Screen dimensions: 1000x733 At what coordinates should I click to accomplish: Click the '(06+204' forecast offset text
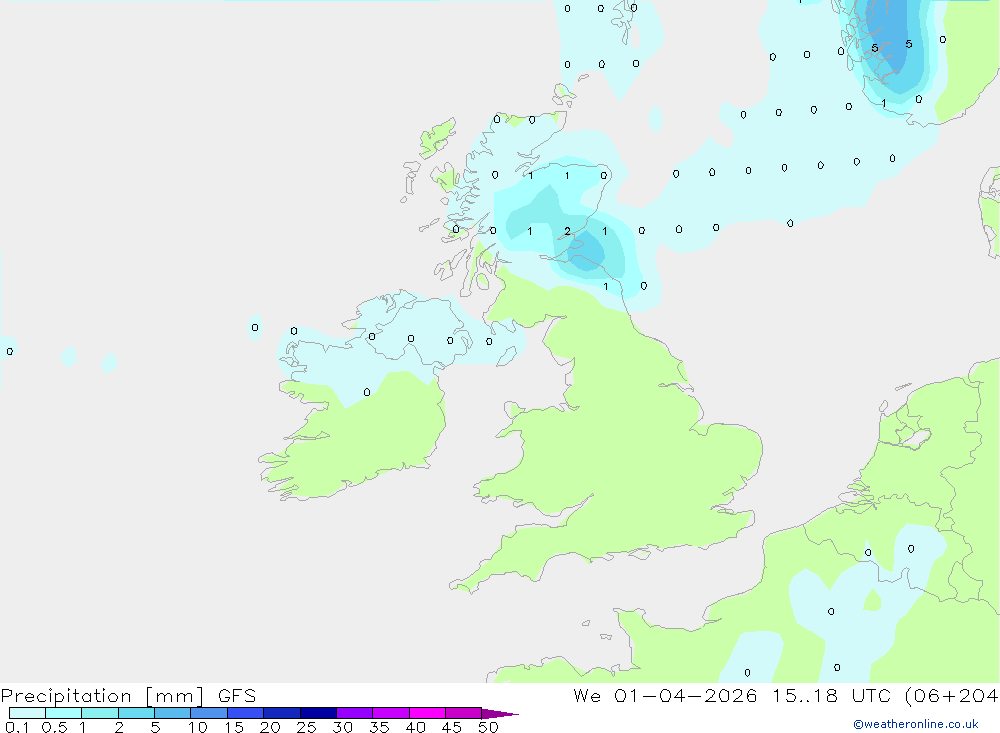tap(952, 696)
